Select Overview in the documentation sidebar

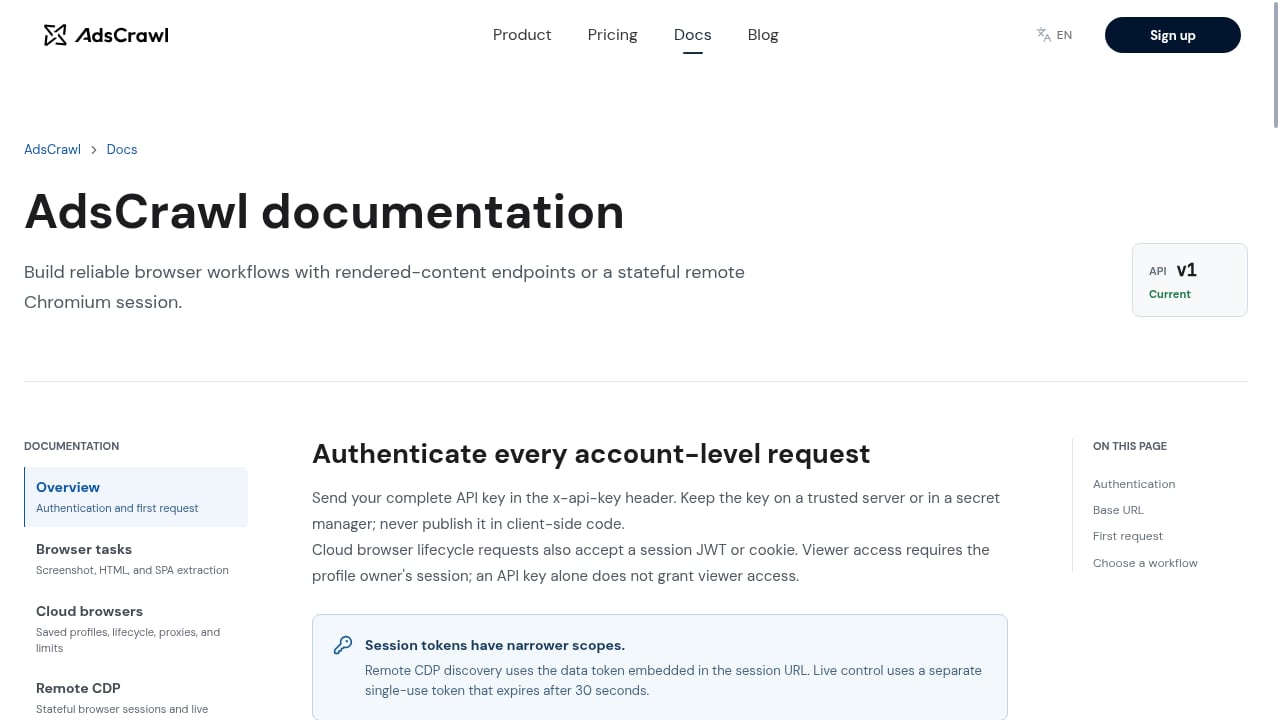tap(136, 497)
